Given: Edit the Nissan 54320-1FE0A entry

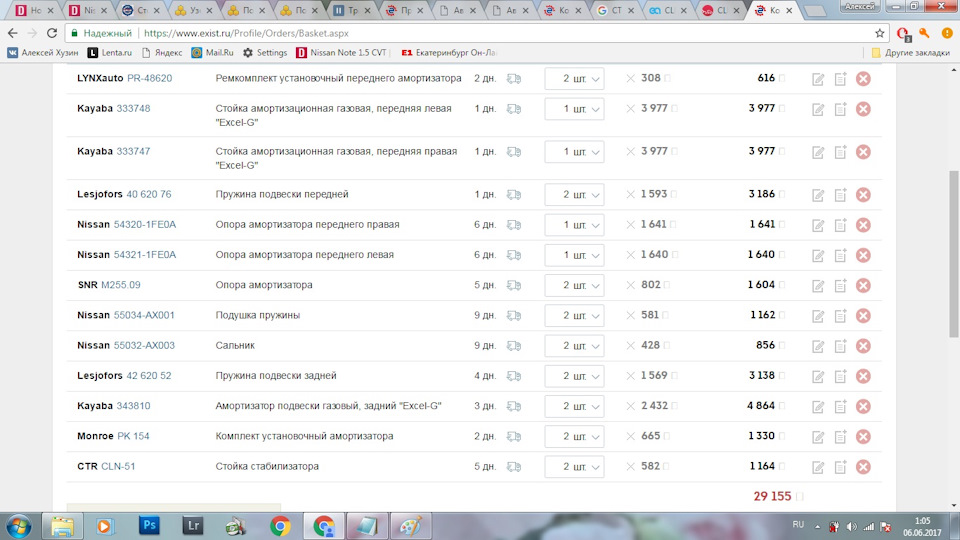Looking at the screenshot, I should click(818, 225).
